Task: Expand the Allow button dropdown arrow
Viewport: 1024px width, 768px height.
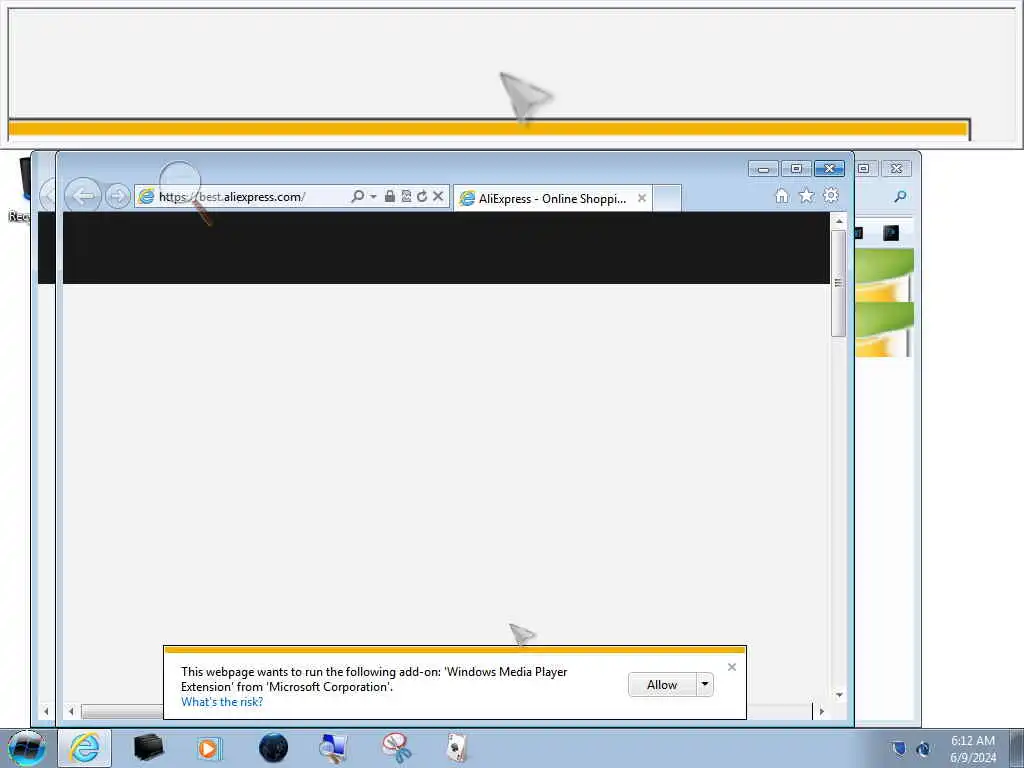Action: (705, 685)
